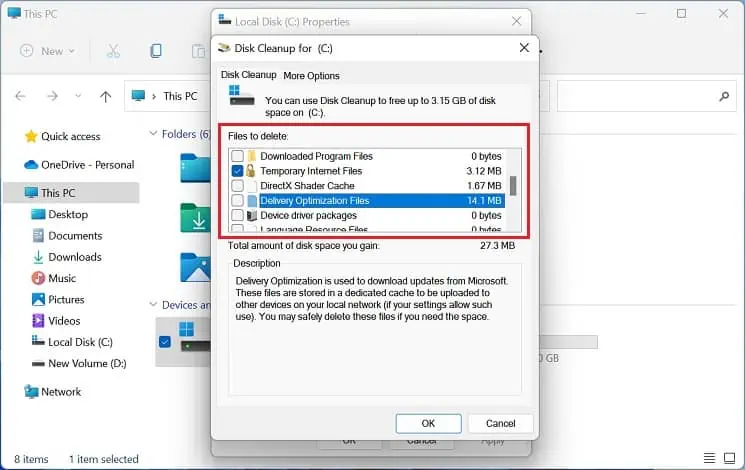Enable Delivery Optimization Files checkbox

(x=237, y=201)
